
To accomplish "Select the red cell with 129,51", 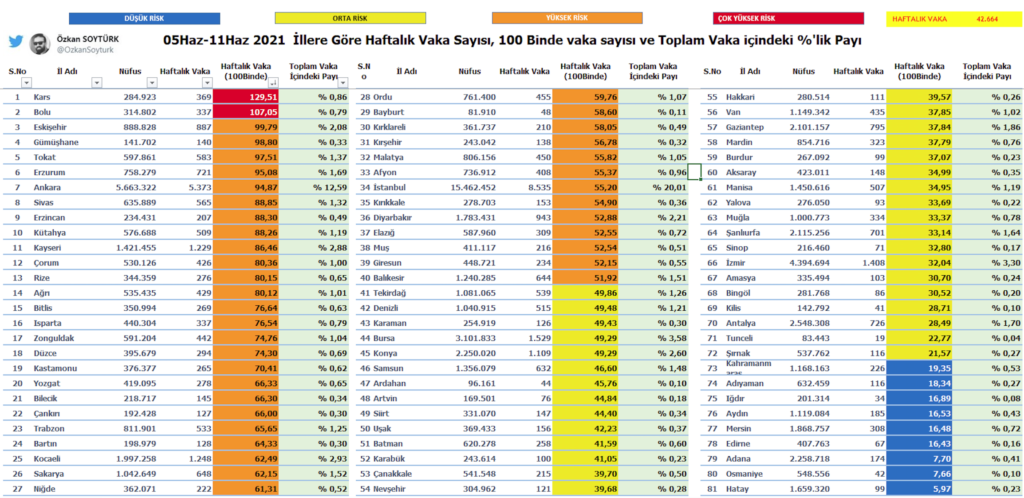I will (x=247, y=97).
